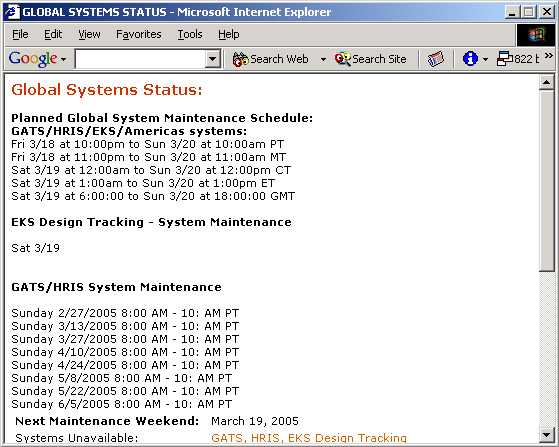This screenshot has width=559, height=447.
Task: Click the Sunday 4/24/2005 row
Action: click(x=125, y=365)
